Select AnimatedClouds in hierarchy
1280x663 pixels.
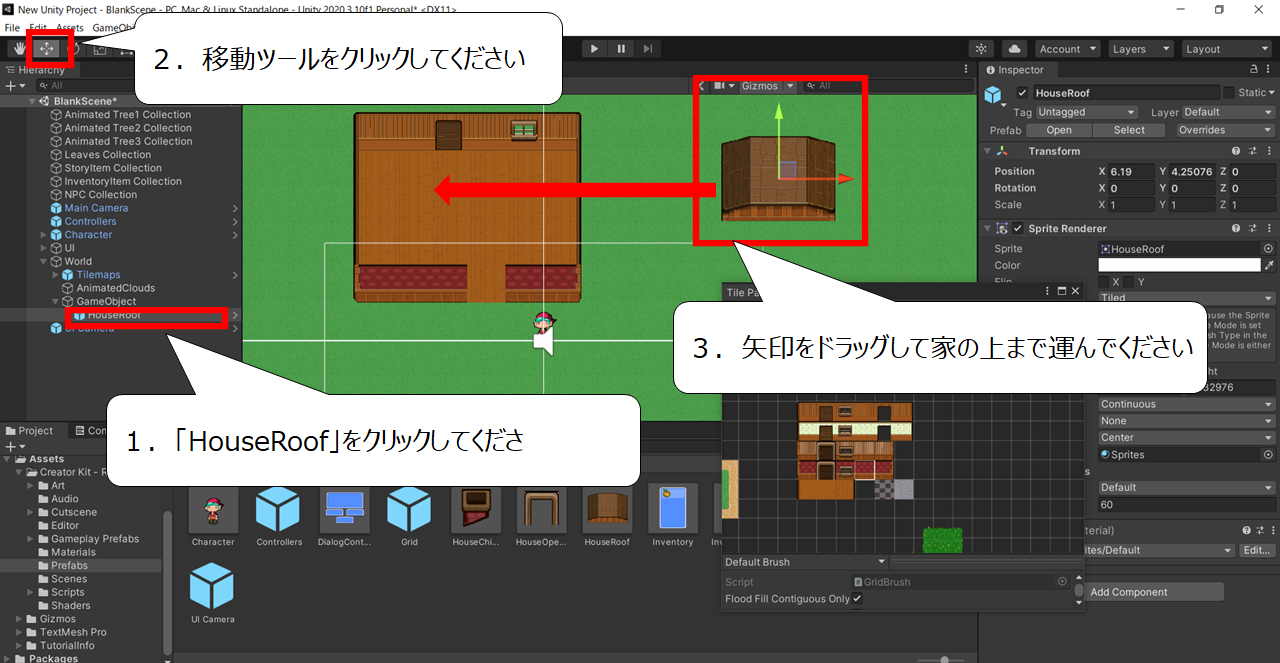116,288
